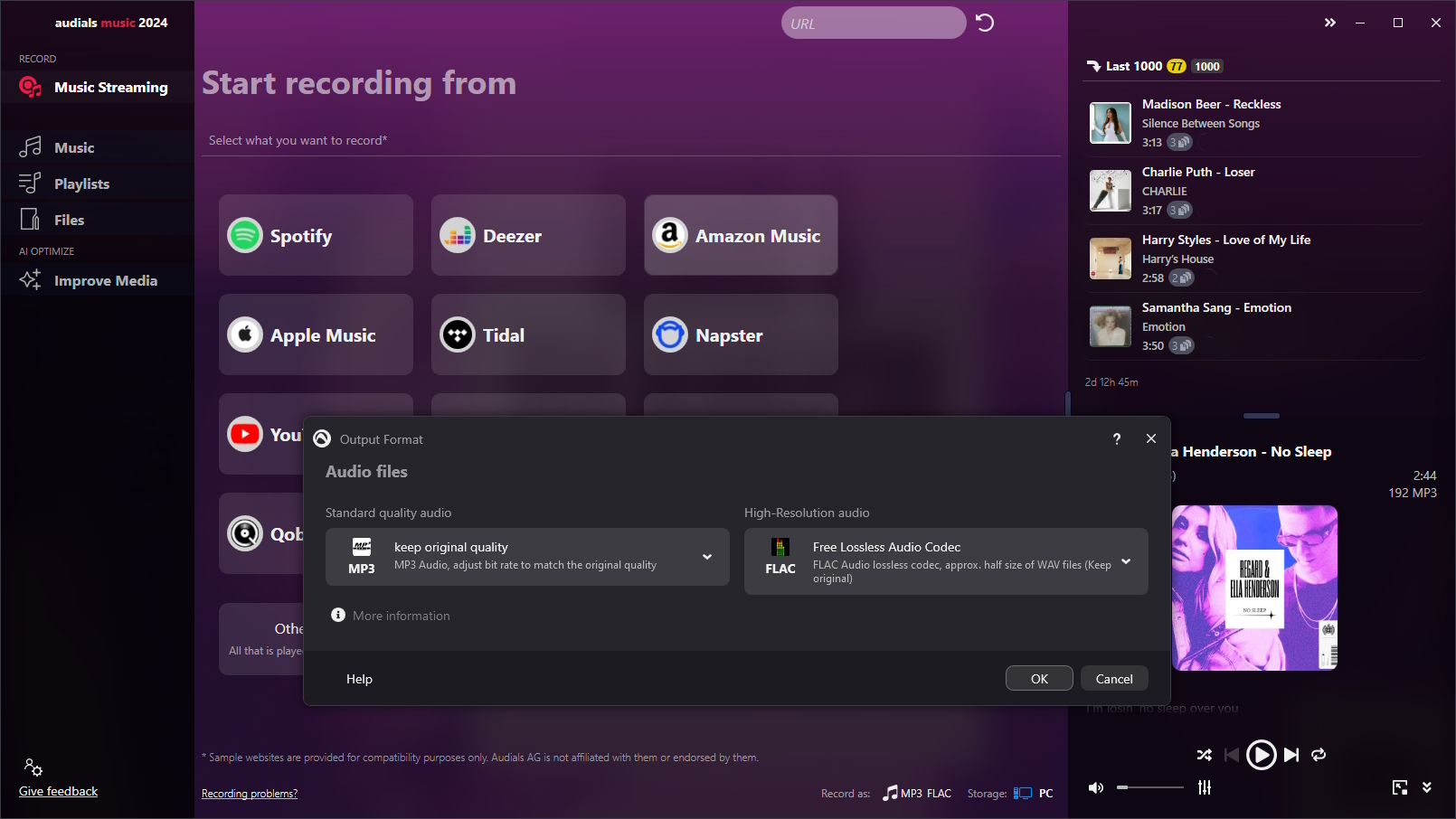Viewport: 1456px width, 819px height.
Task: Click the question mark dialog help icon
Action: pos(1117,438)
